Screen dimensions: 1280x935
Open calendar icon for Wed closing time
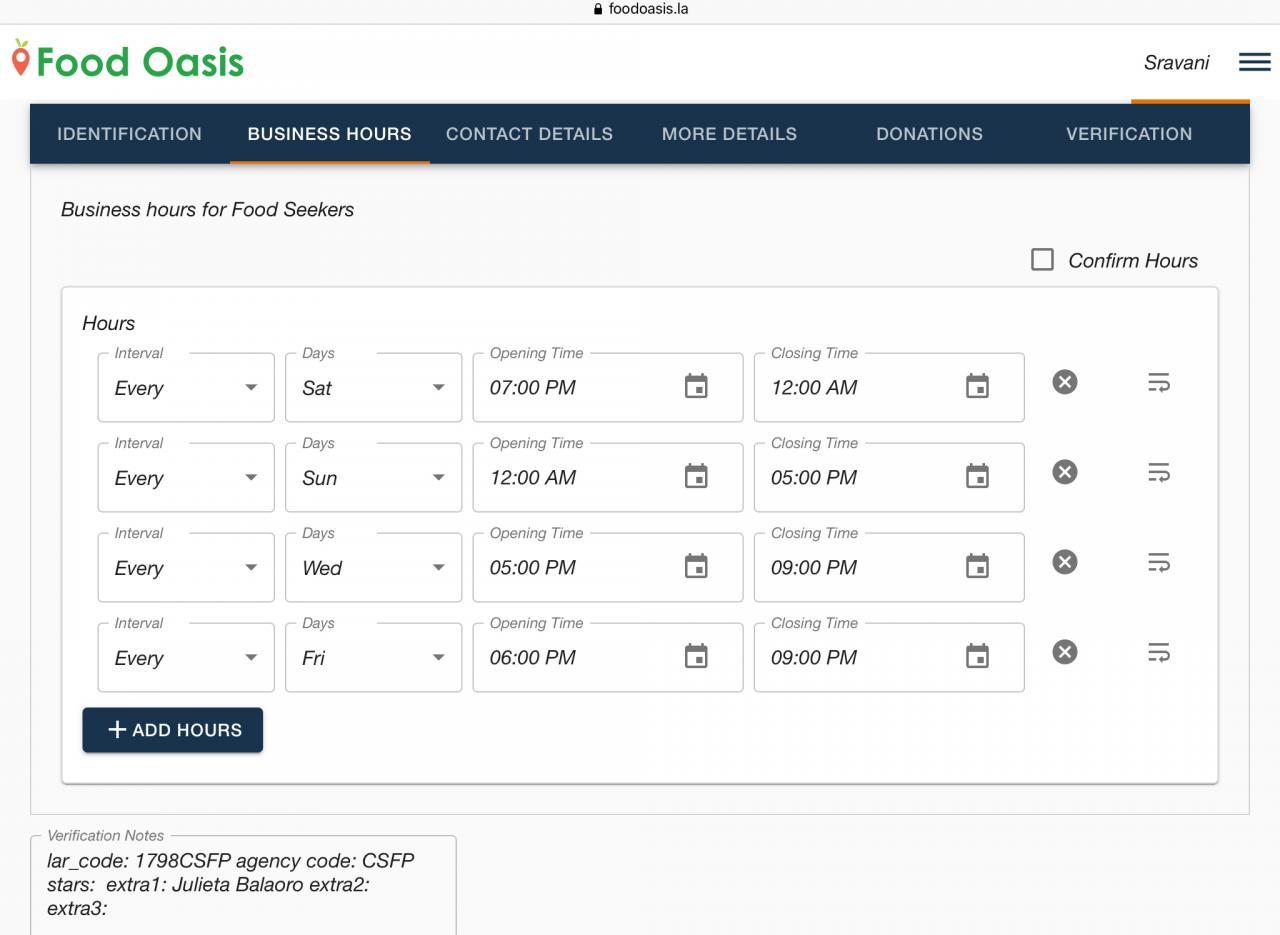(977, 566)
